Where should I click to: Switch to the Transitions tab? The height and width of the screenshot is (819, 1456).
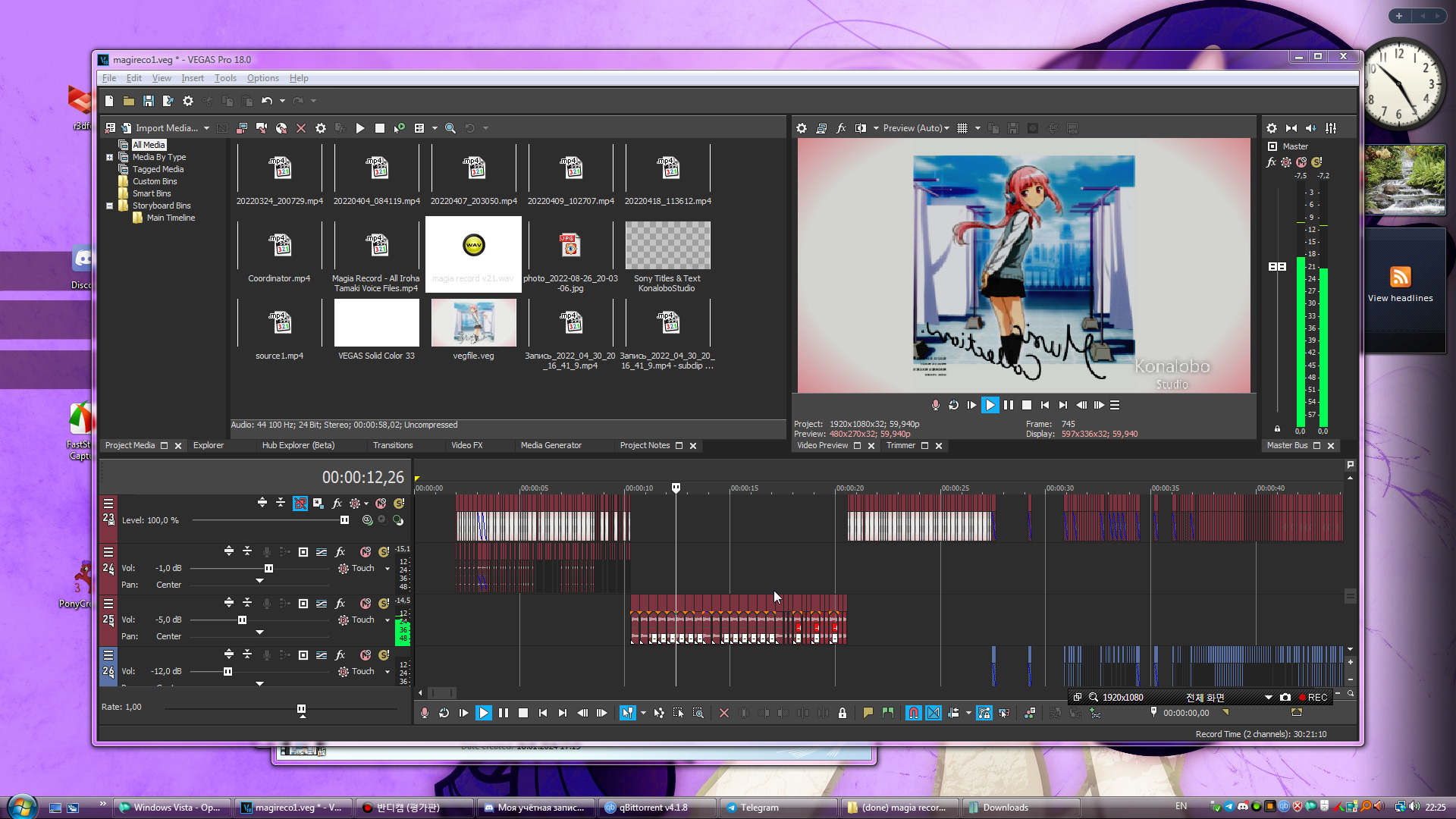pos(392,446)
